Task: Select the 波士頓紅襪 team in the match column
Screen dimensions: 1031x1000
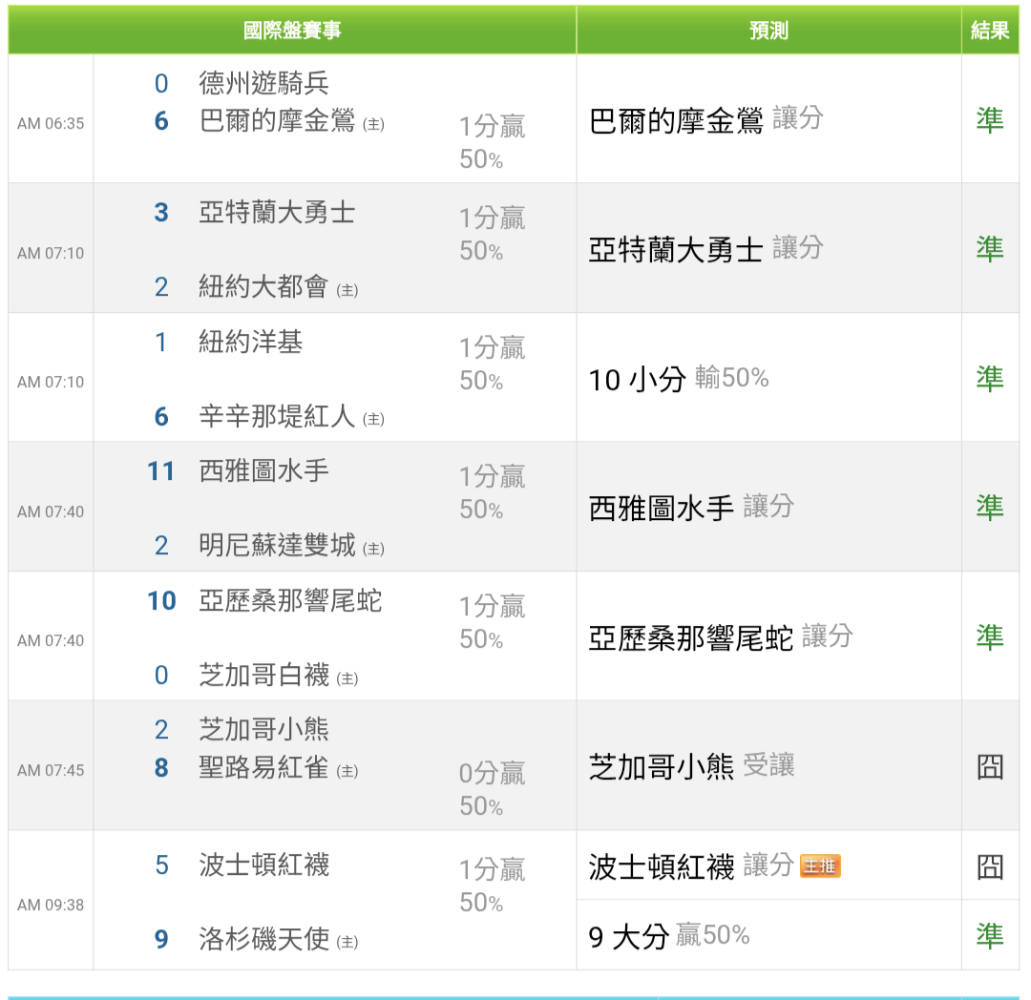Action: pyautogui.click(x=264, y=865)
